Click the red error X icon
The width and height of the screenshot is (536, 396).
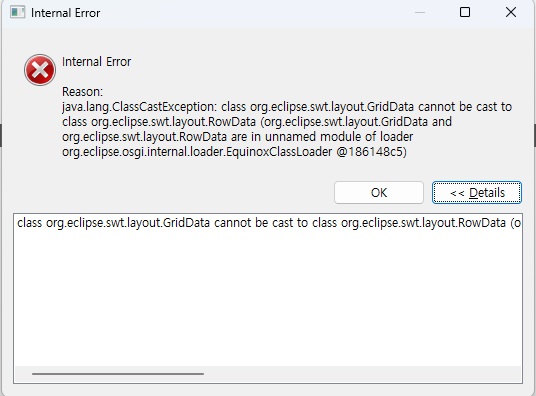40,70
